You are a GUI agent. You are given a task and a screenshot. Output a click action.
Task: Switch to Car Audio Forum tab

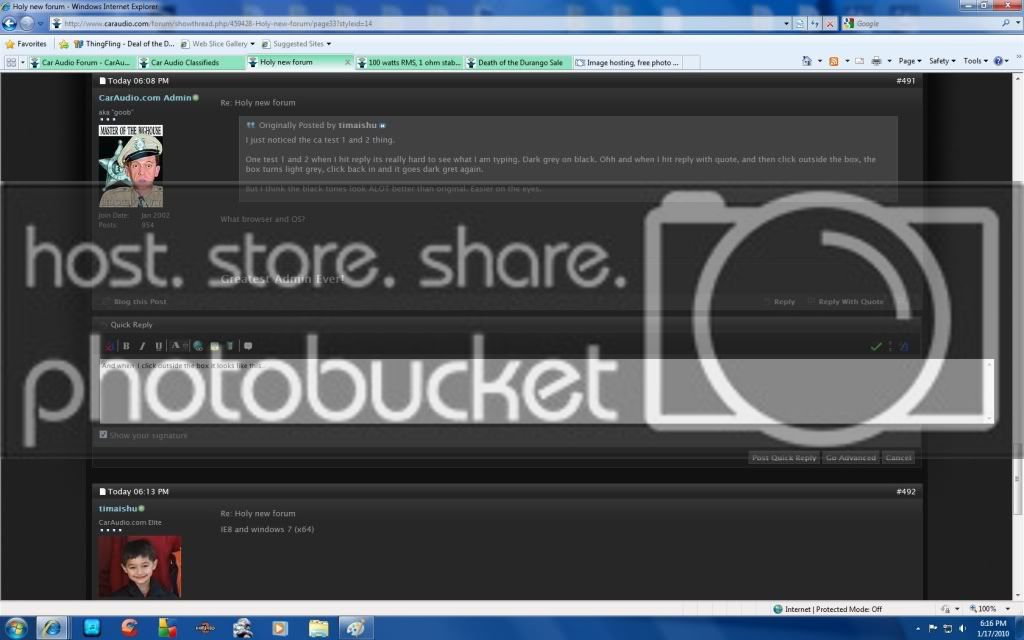pyautogui.click(x=82, y=63)
